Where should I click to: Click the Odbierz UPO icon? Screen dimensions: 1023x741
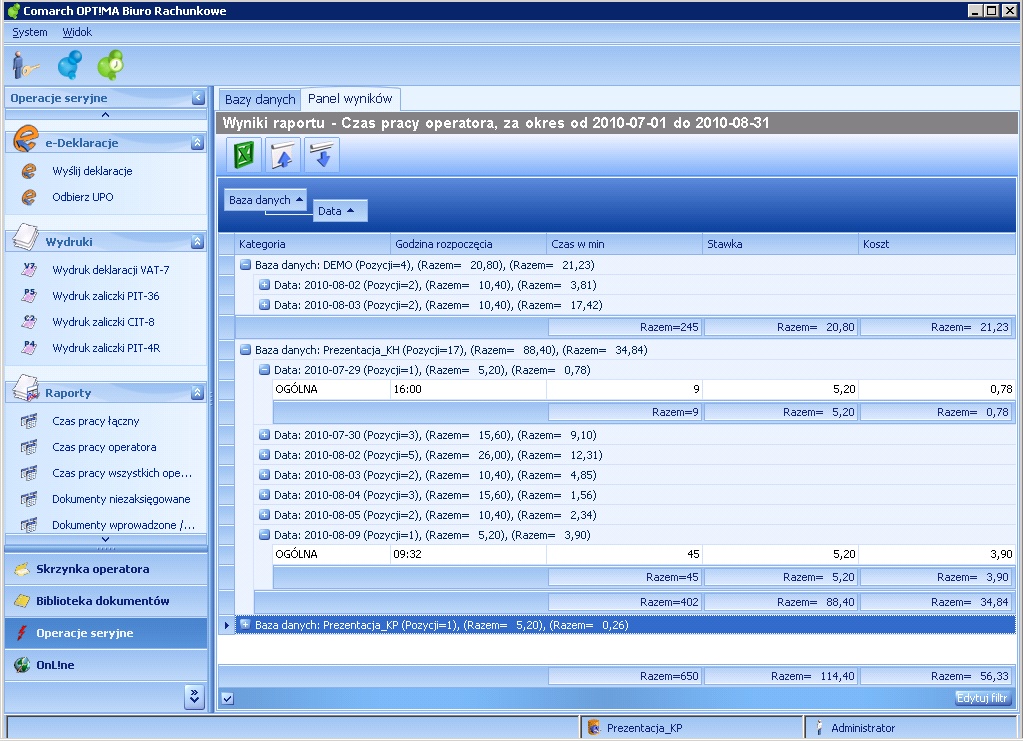click(29, 197)
